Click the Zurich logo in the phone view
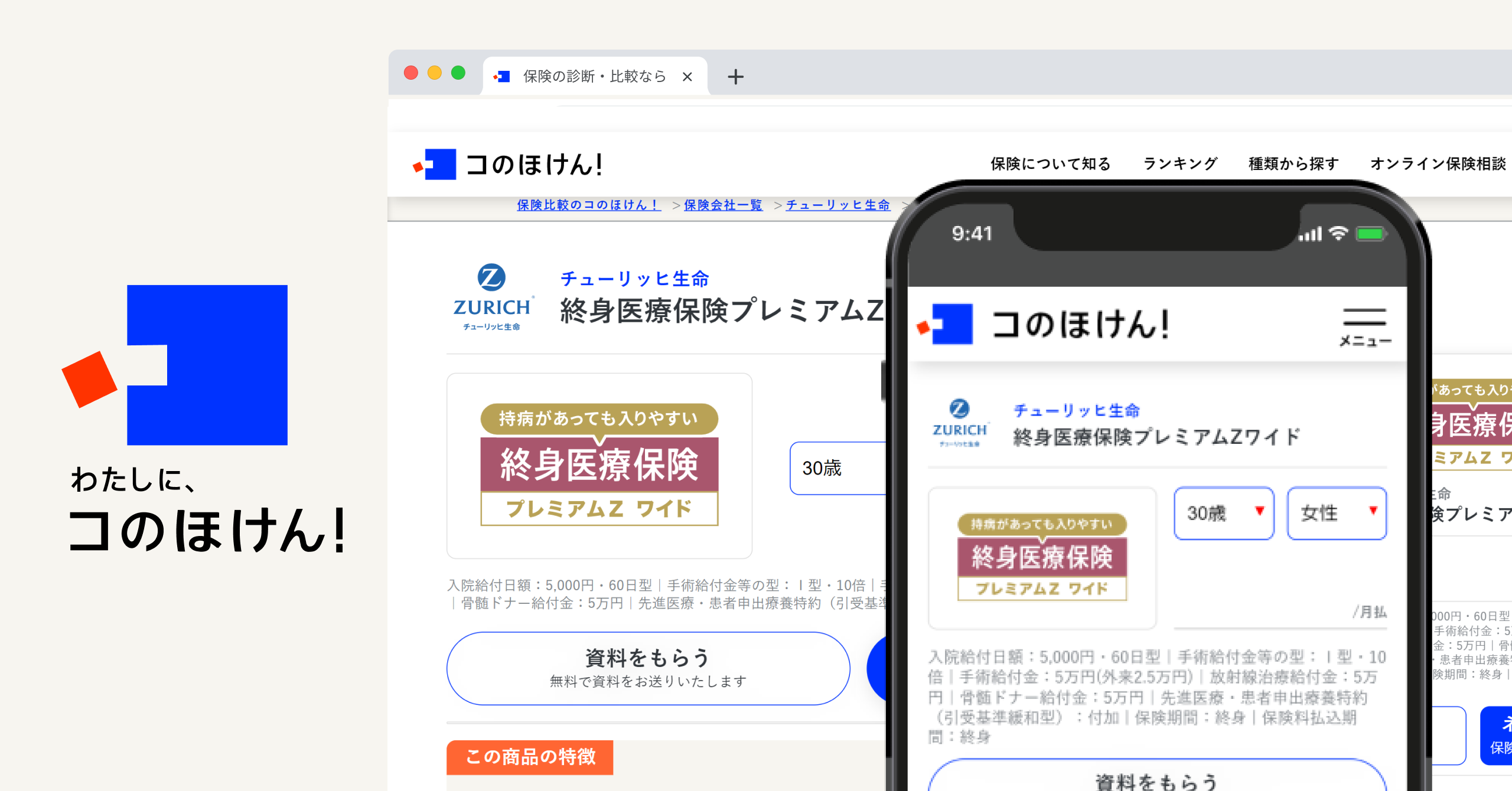The height and width of the screenshot is (791, 1512). click(x=960, y=423)
